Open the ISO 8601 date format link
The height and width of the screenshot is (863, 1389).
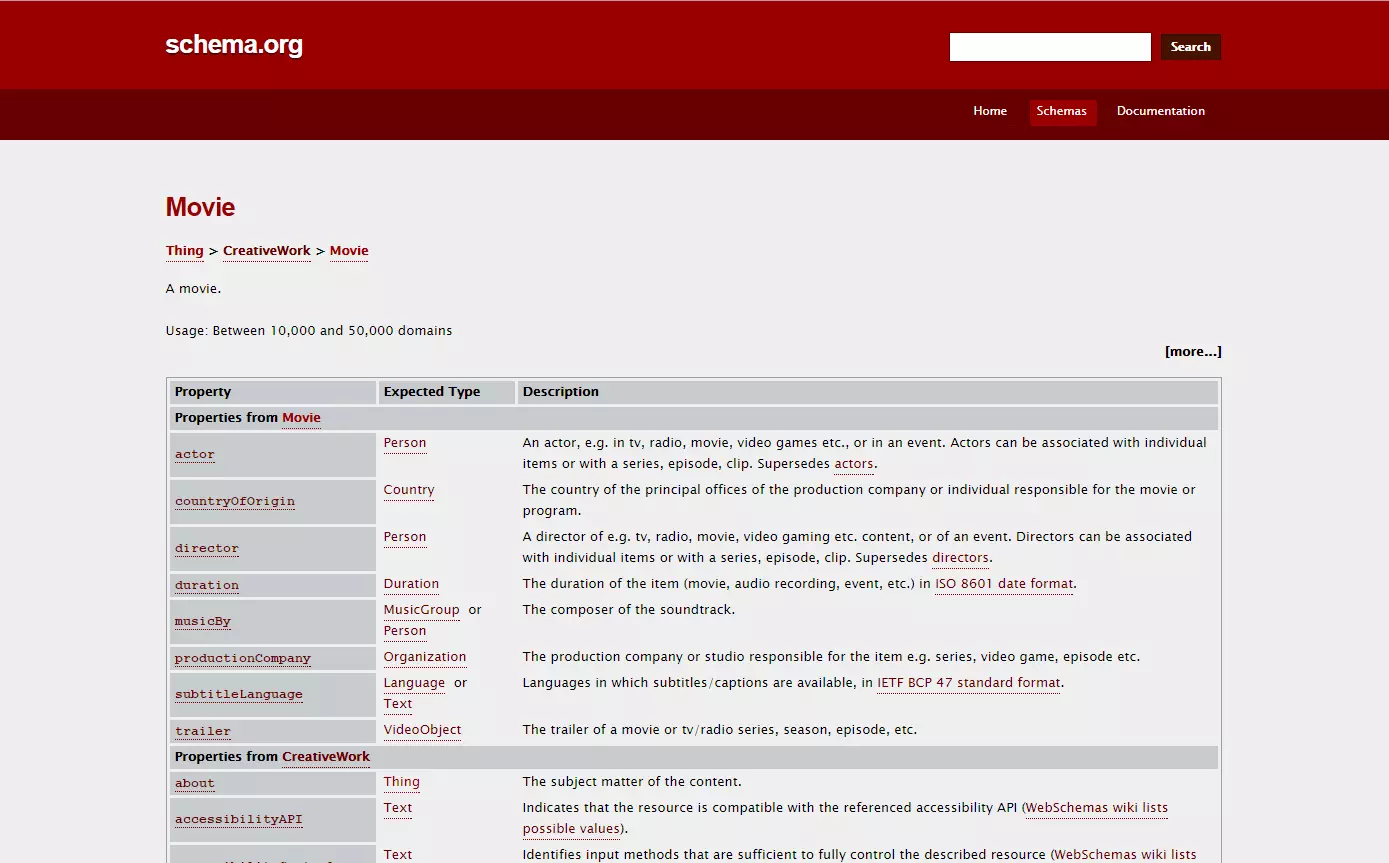(x=1003, y=584)
